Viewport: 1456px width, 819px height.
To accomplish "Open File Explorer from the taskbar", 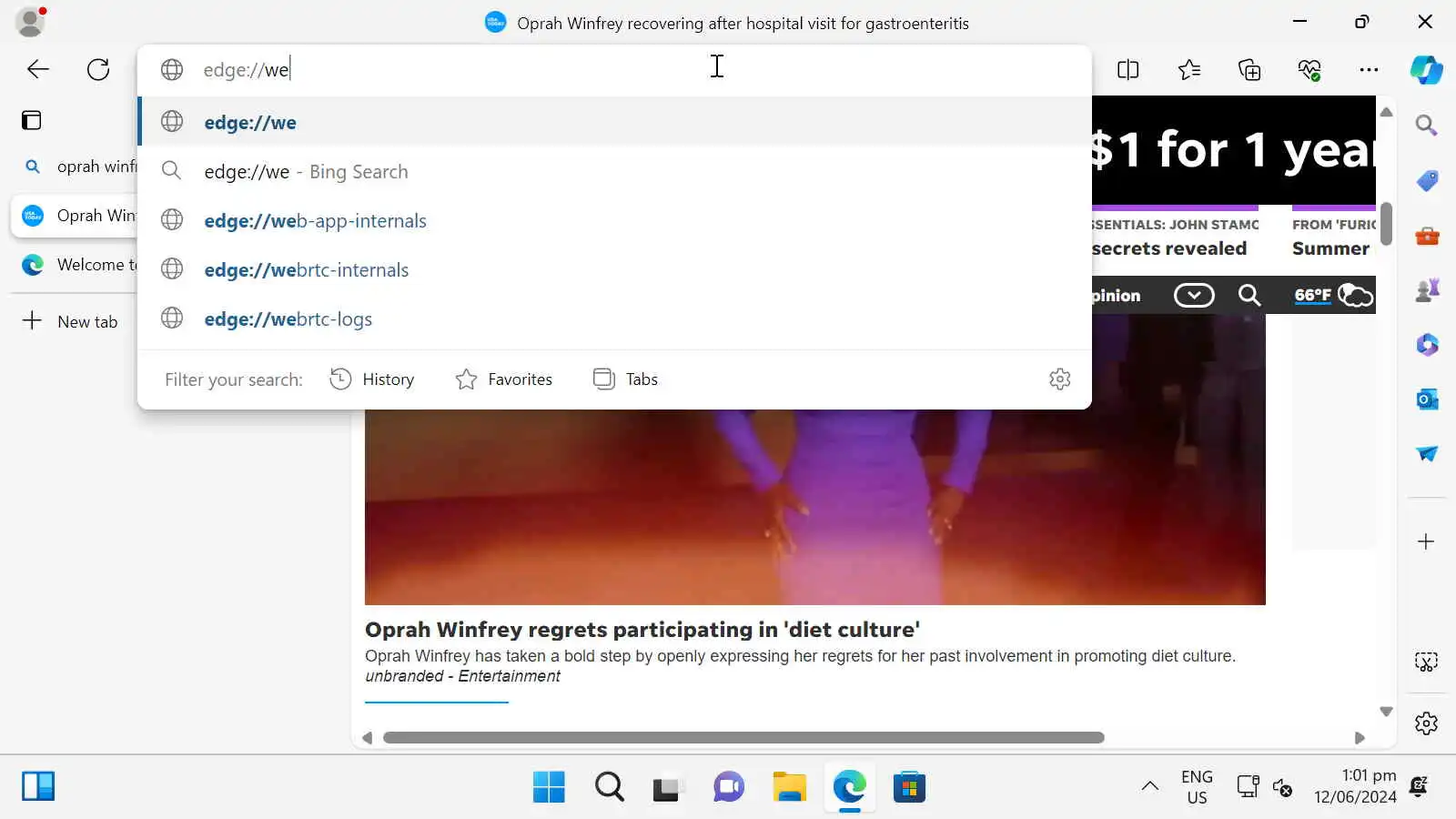I will coord(789,787).
